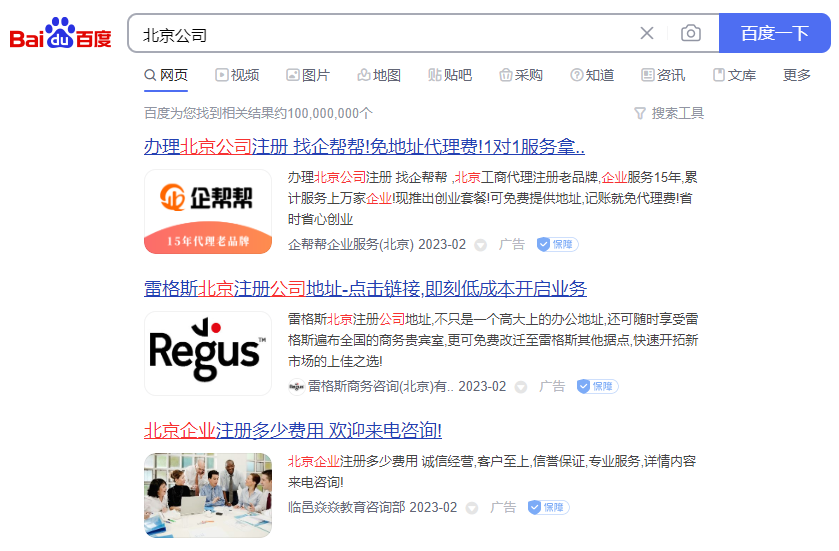Click small Regus icon before 雷格斯商务咨询
The image size is (839, 551).
point(296,386)
